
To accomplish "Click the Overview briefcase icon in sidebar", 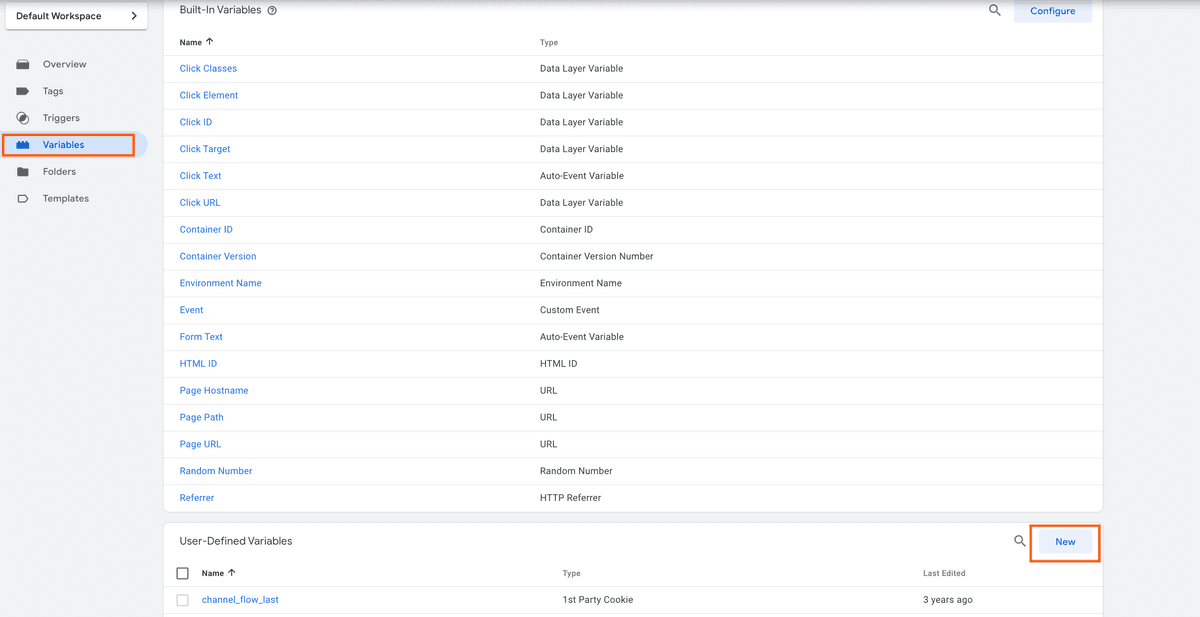I will click(23, 65).
